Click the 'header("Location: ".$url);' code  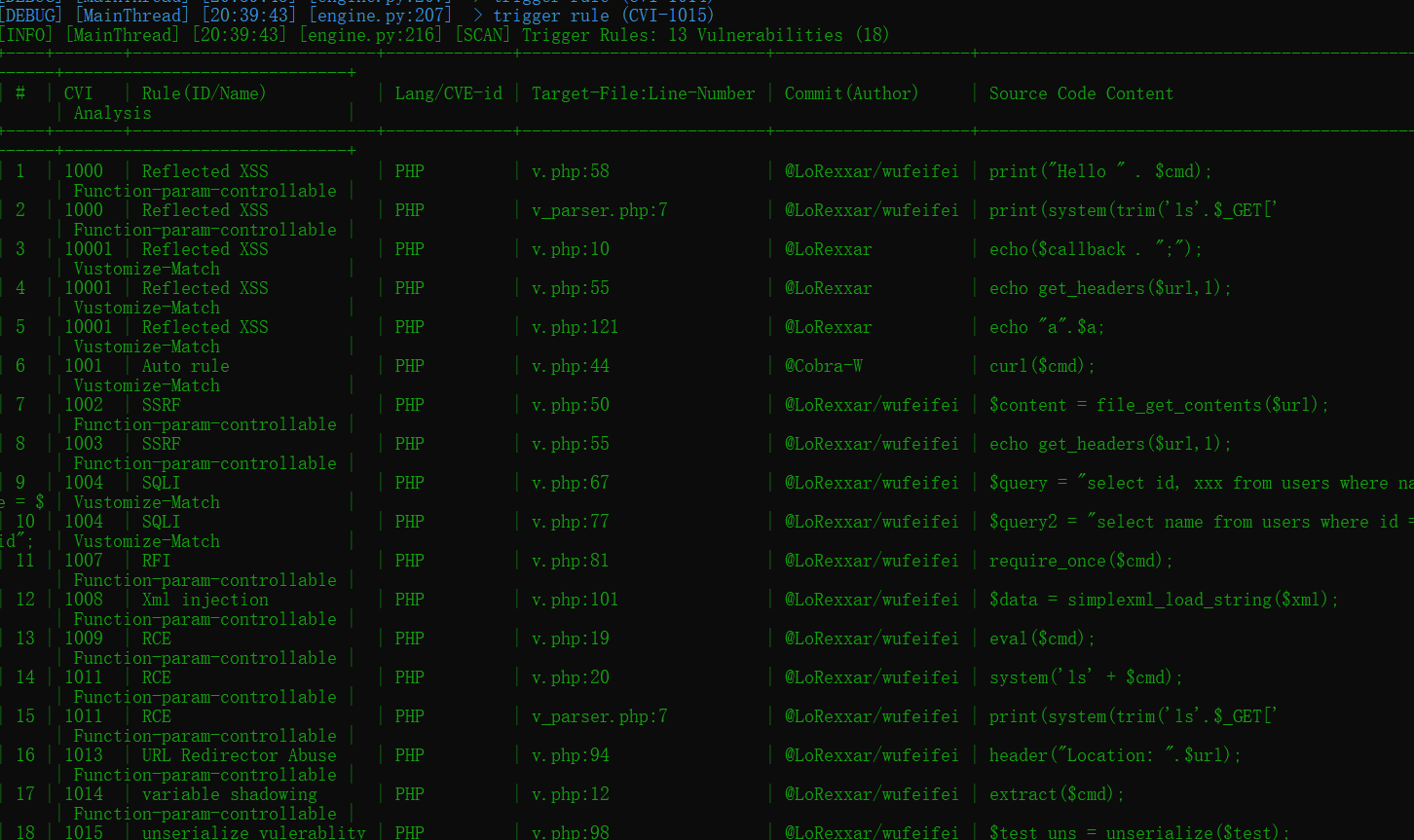pyautogui.click(x=1116, y=755)
